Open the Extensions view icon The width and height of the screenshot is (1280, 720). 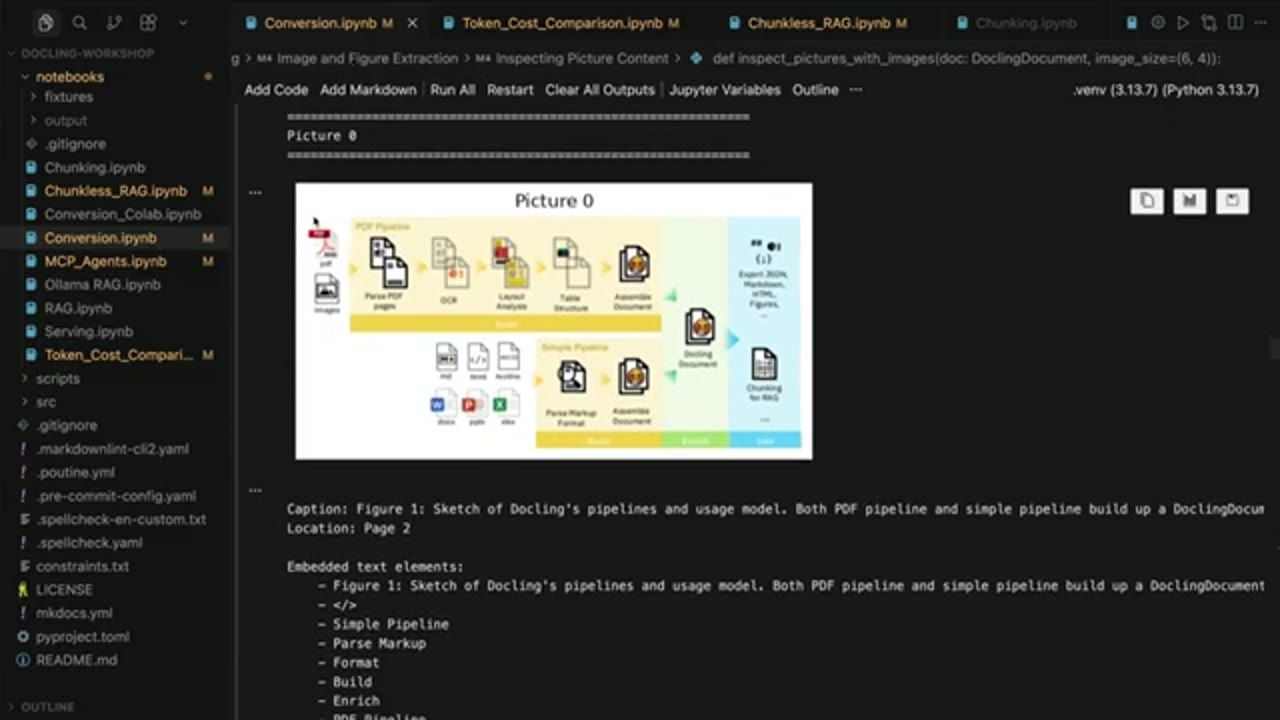148,23
